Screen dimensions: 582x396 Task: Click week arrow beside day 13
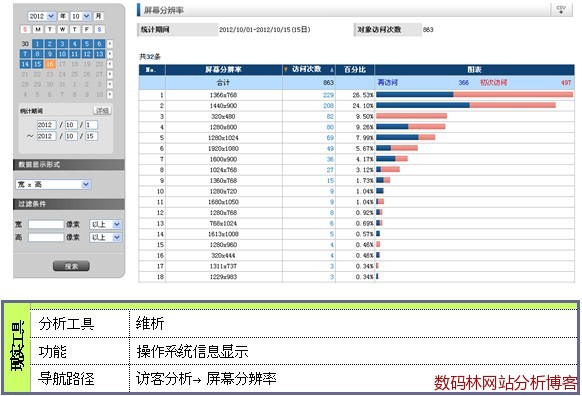(110, 54)
